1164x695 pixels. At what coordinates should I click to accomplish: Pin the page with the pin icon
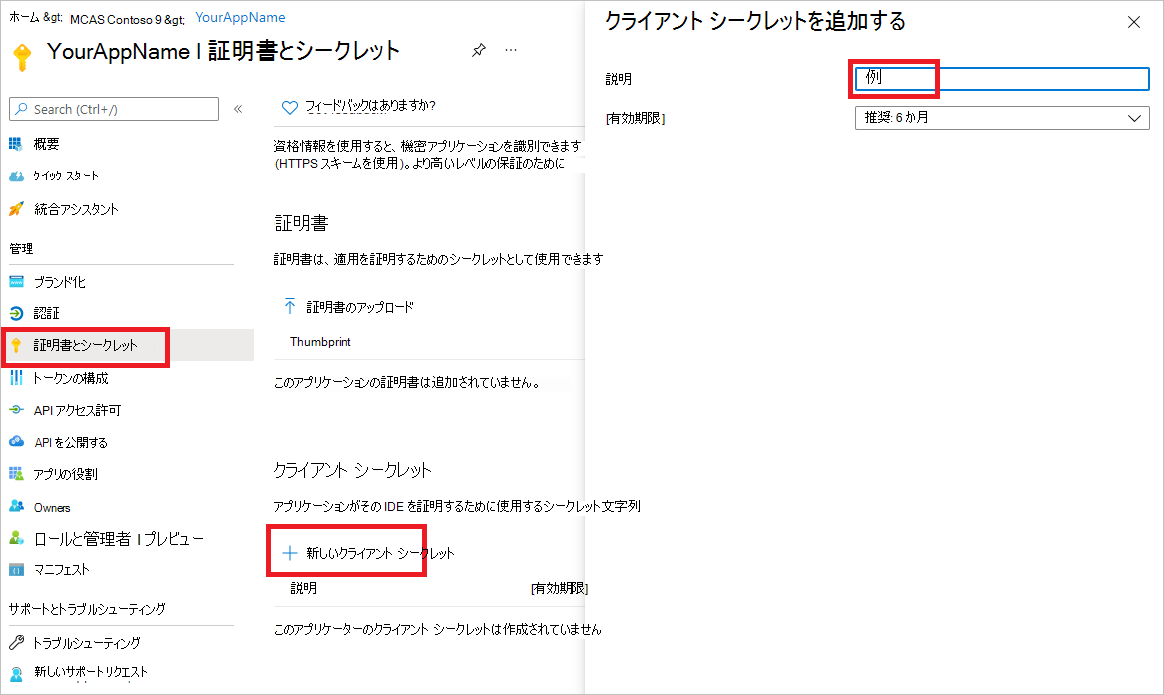tap(479, 50)
